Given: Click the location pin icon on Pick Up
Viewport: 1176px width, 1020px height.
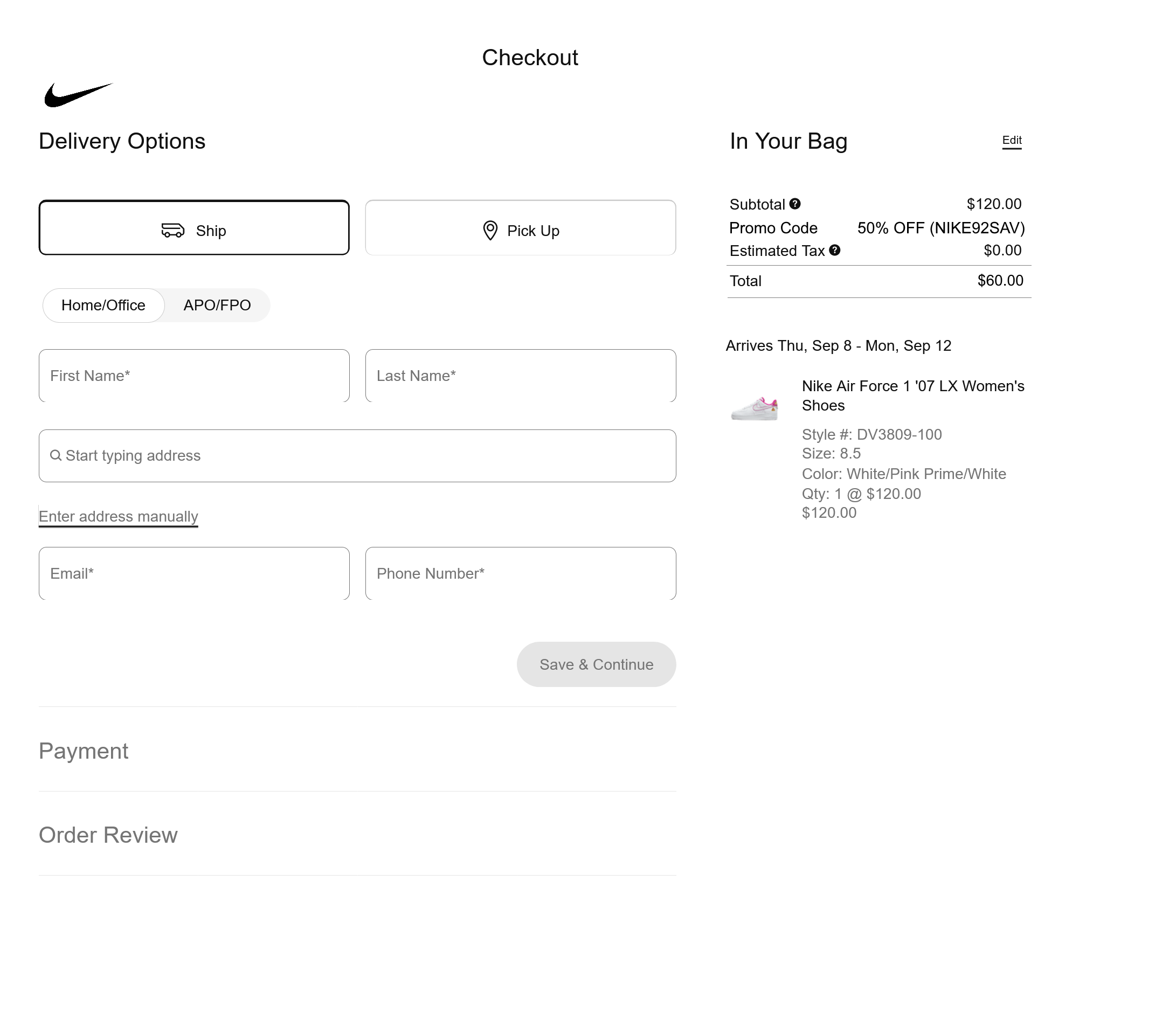Looking at the screenshot, I should pyautogui.click(x=490, y=231).
